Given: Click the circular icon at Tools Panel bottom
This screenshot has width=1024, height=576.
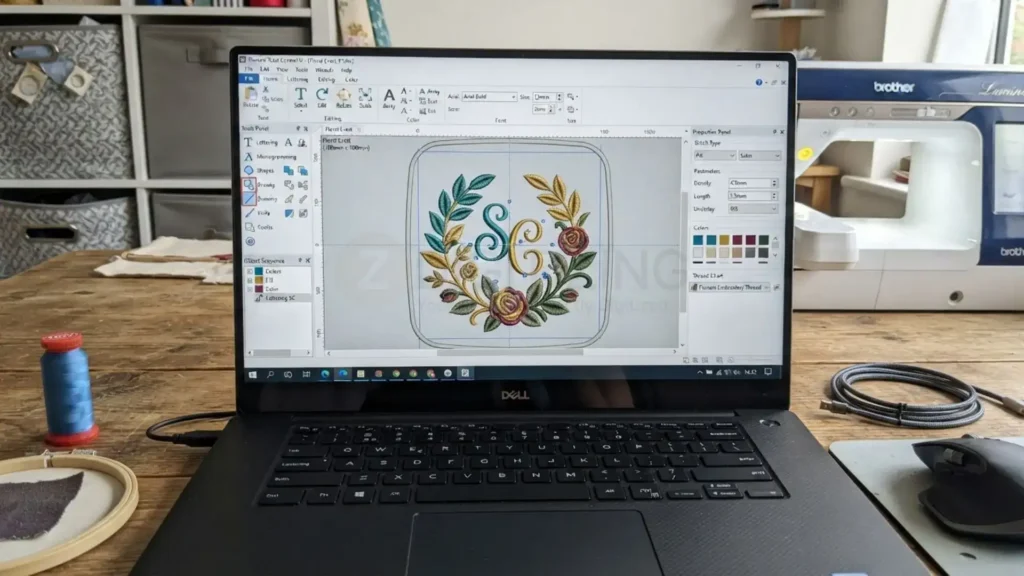Looking at the screenshot, I should (x=250, y=242).
